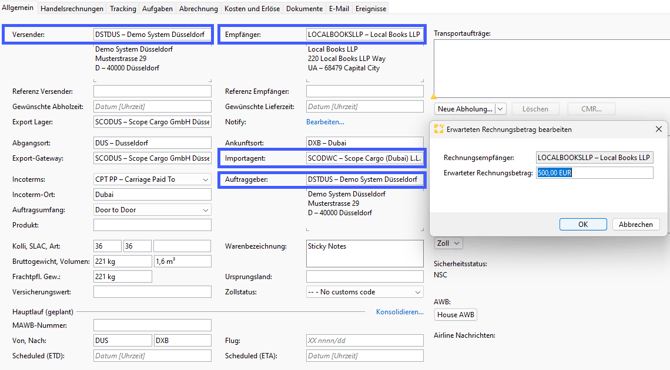Open the Zoll dropdown button
The height and width of the screenshot is (370, 670).
pos(448,243)
